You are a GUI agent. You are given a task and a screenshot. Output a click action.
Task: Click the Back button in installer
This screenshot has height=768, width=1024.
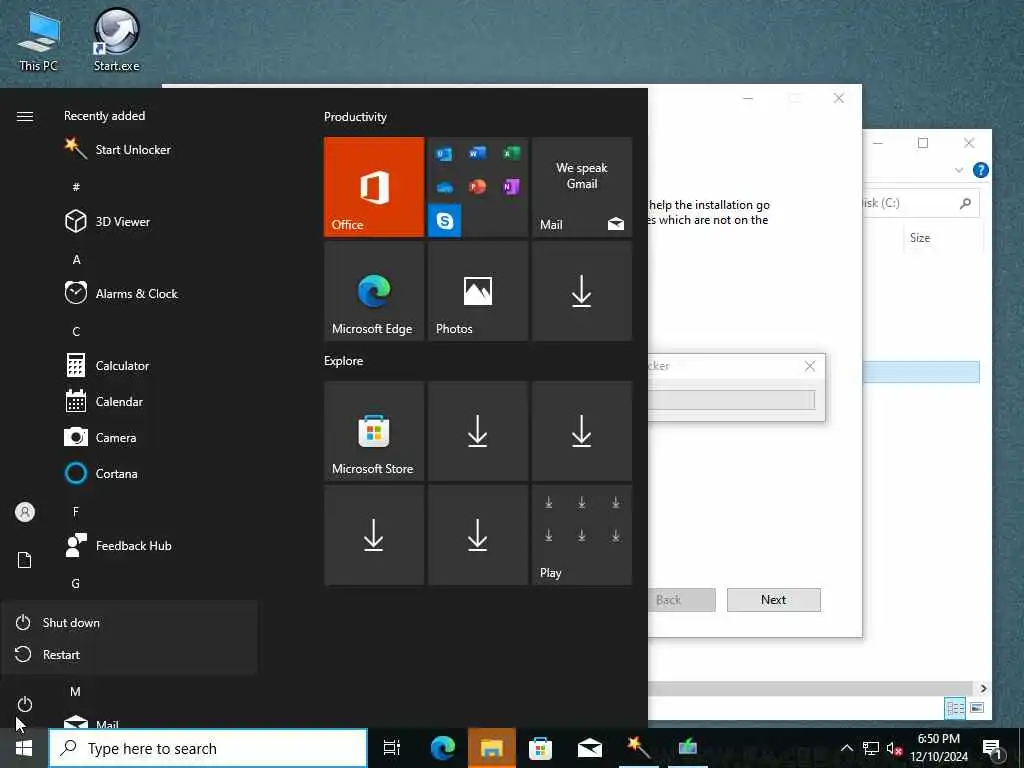click(x=682, y=600)
